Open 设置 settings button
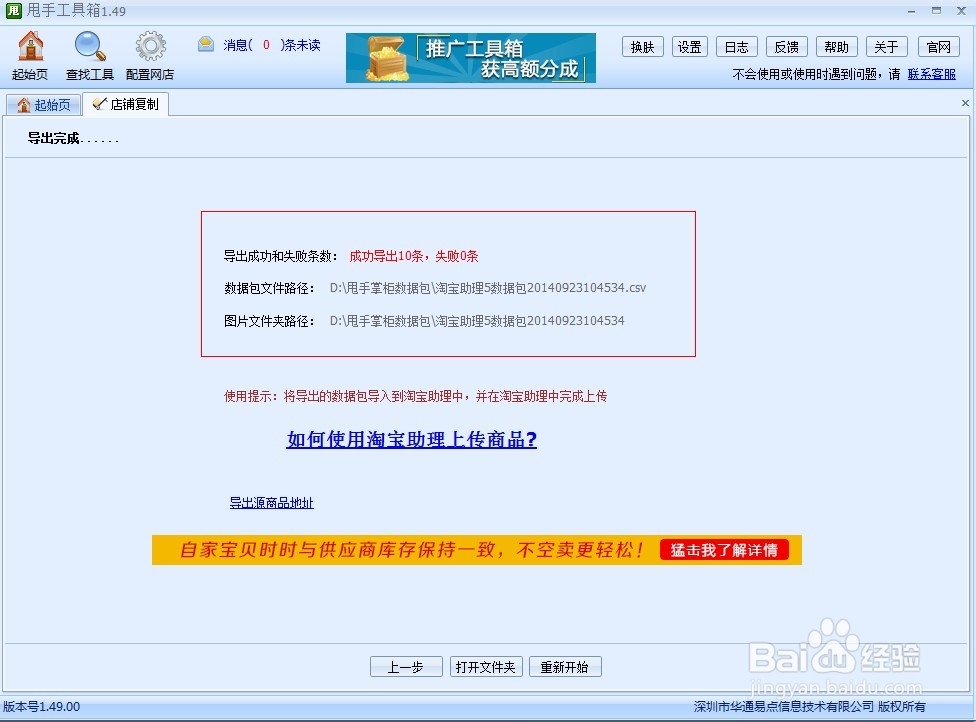This screenshot has width=976, height=722. click(x=690, y=47)
